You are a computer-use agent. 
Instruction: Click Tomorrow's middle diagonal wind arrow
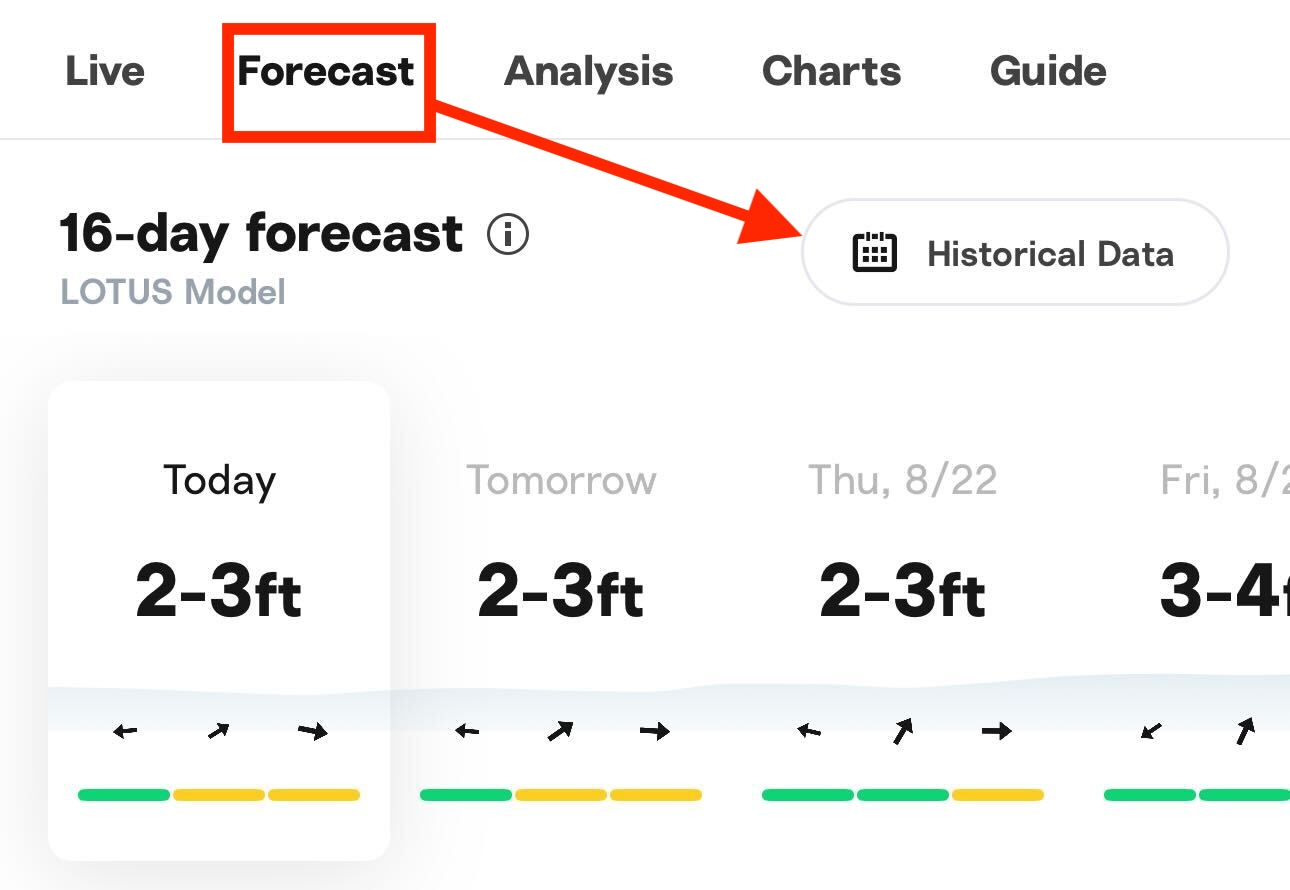(560, 731)
